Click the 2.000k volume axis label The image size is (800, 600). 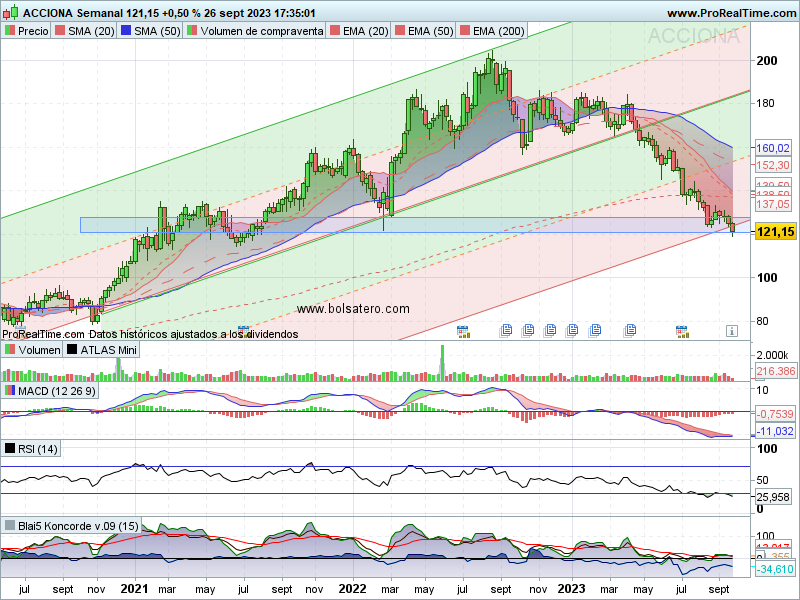tap(772, 355)
